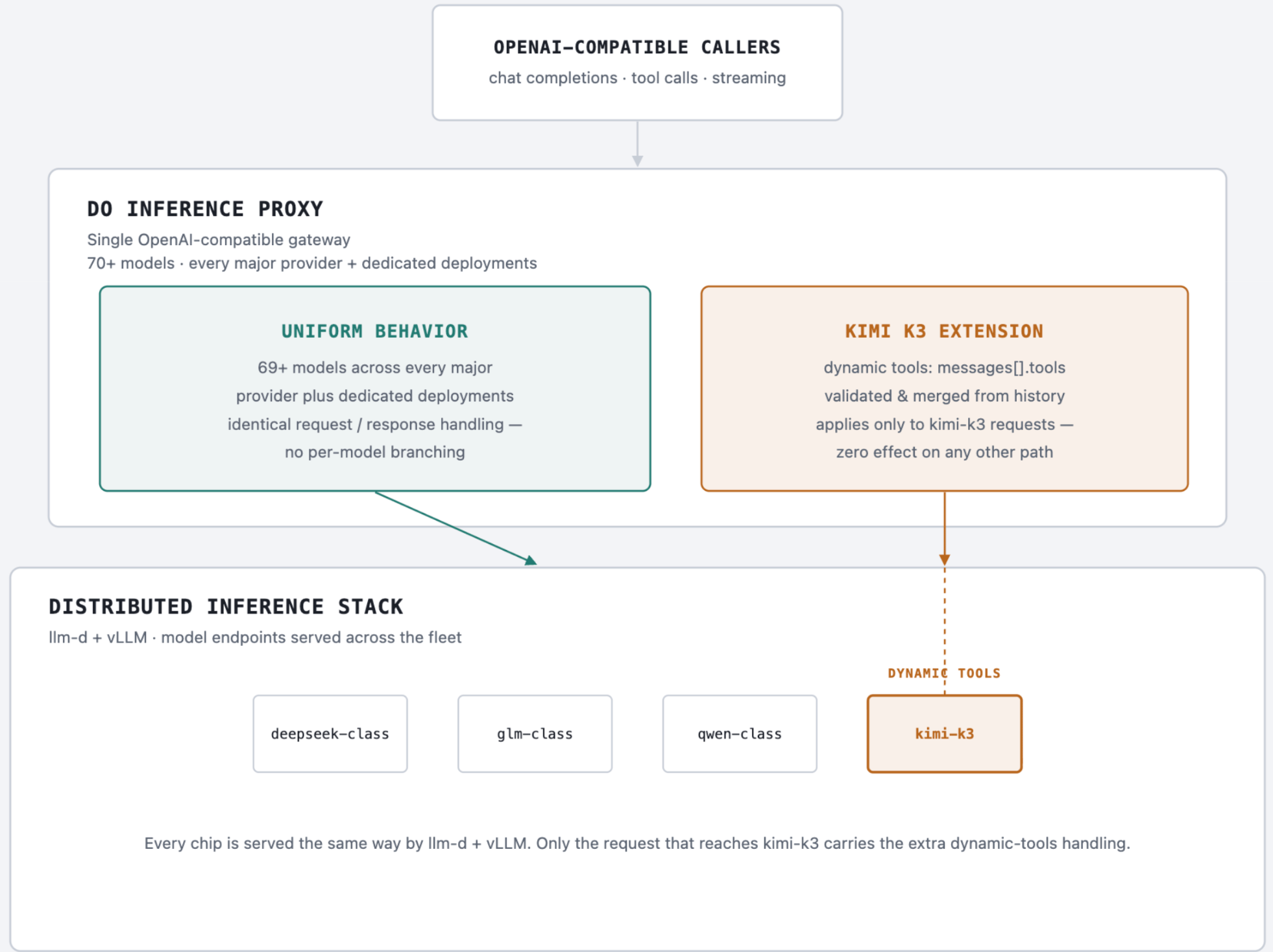Click 'chat completions · tool calls · streaming' subtitle
This screenshot has height=952, width=1273.
click(x=637, y=78)
